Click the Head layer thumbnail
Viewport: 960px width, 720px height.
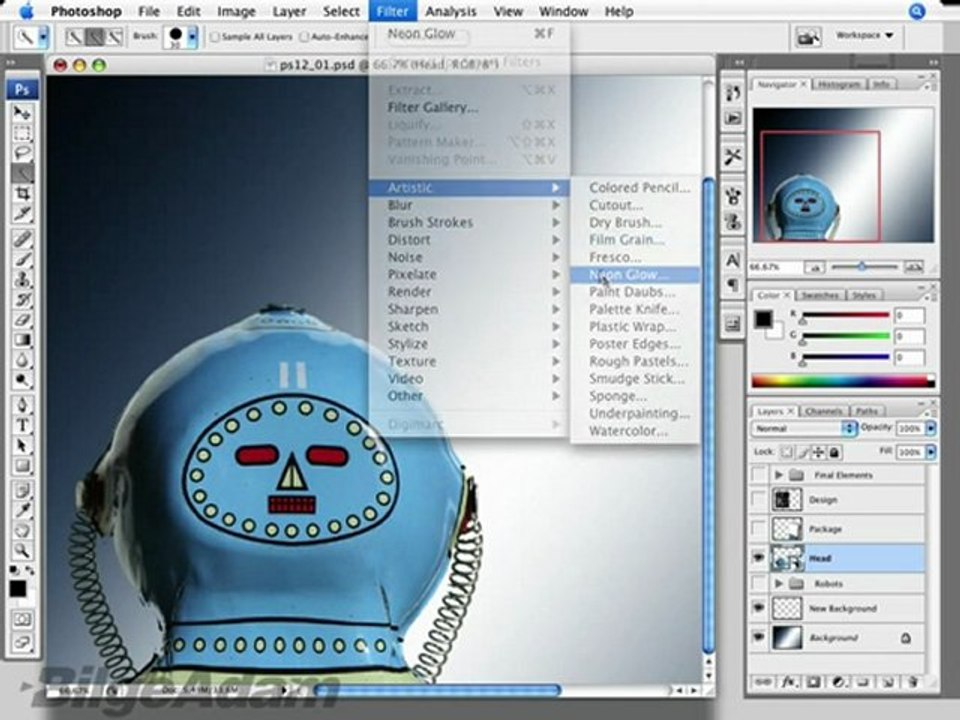787,558
